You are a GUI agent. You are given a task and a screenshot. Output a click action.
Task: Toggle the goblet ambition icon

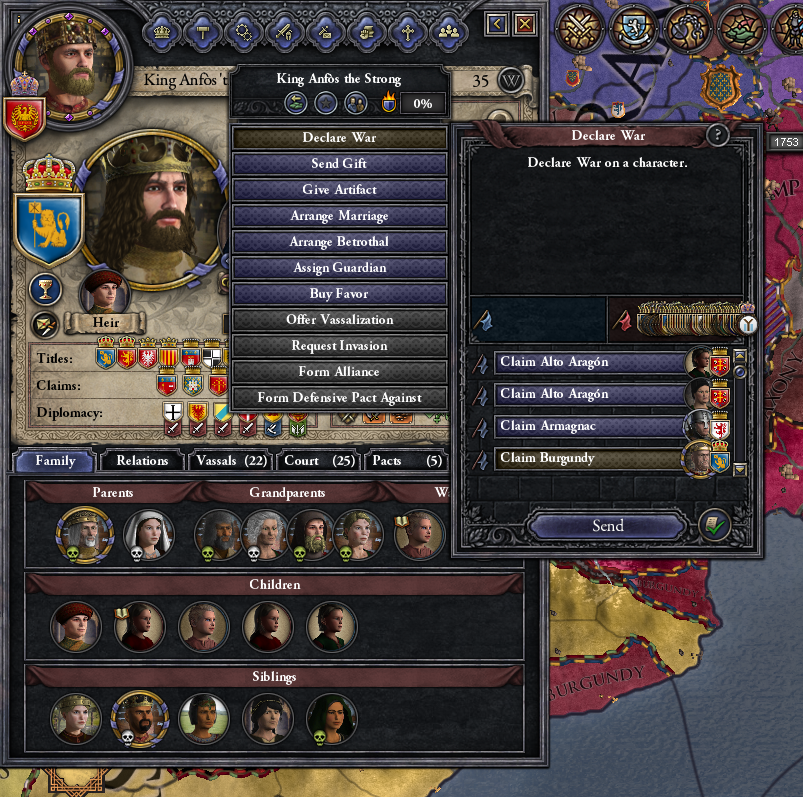(x=46, y=289)
